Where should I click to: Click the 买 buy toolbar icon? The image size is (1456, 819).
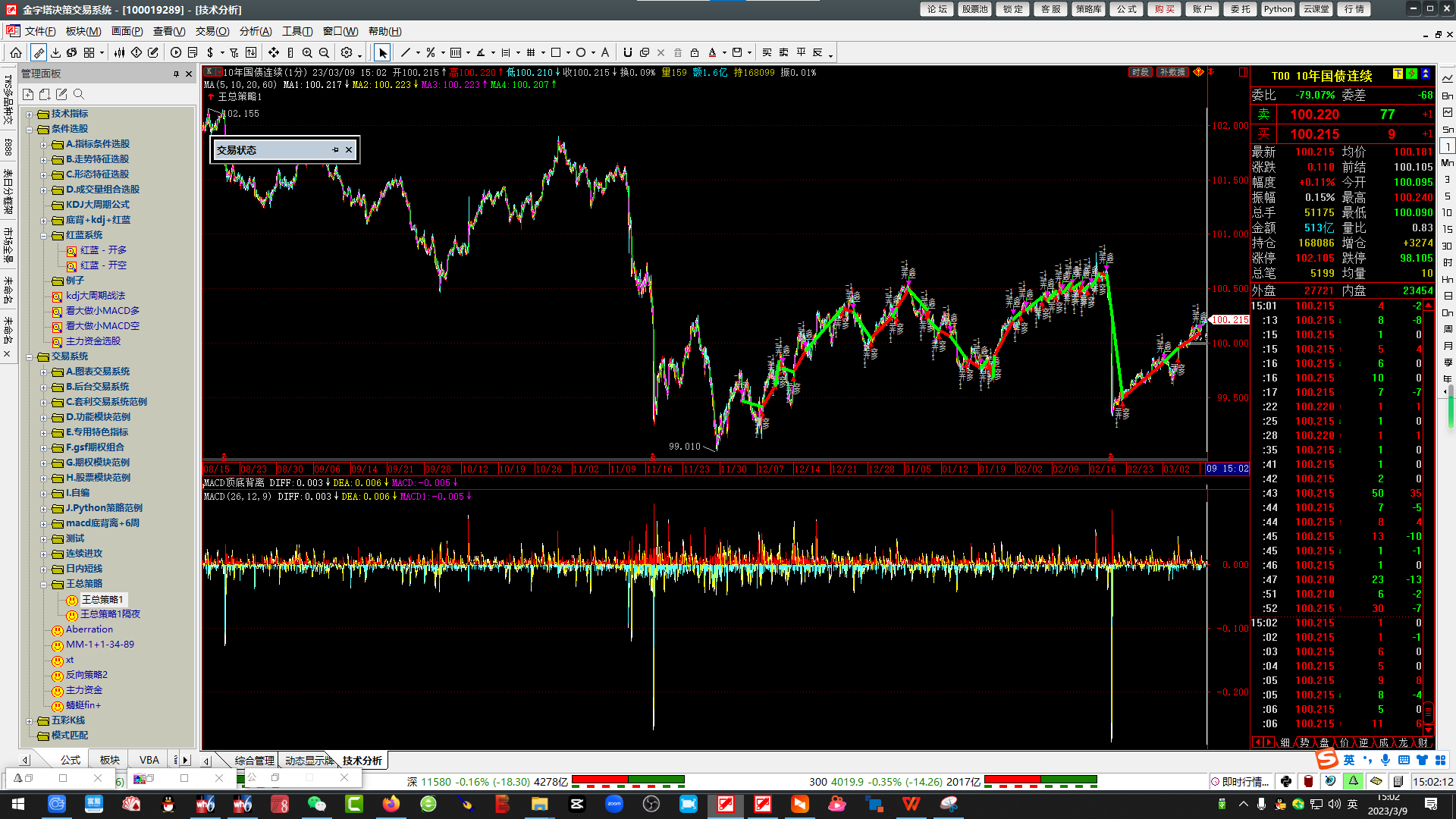767,52
